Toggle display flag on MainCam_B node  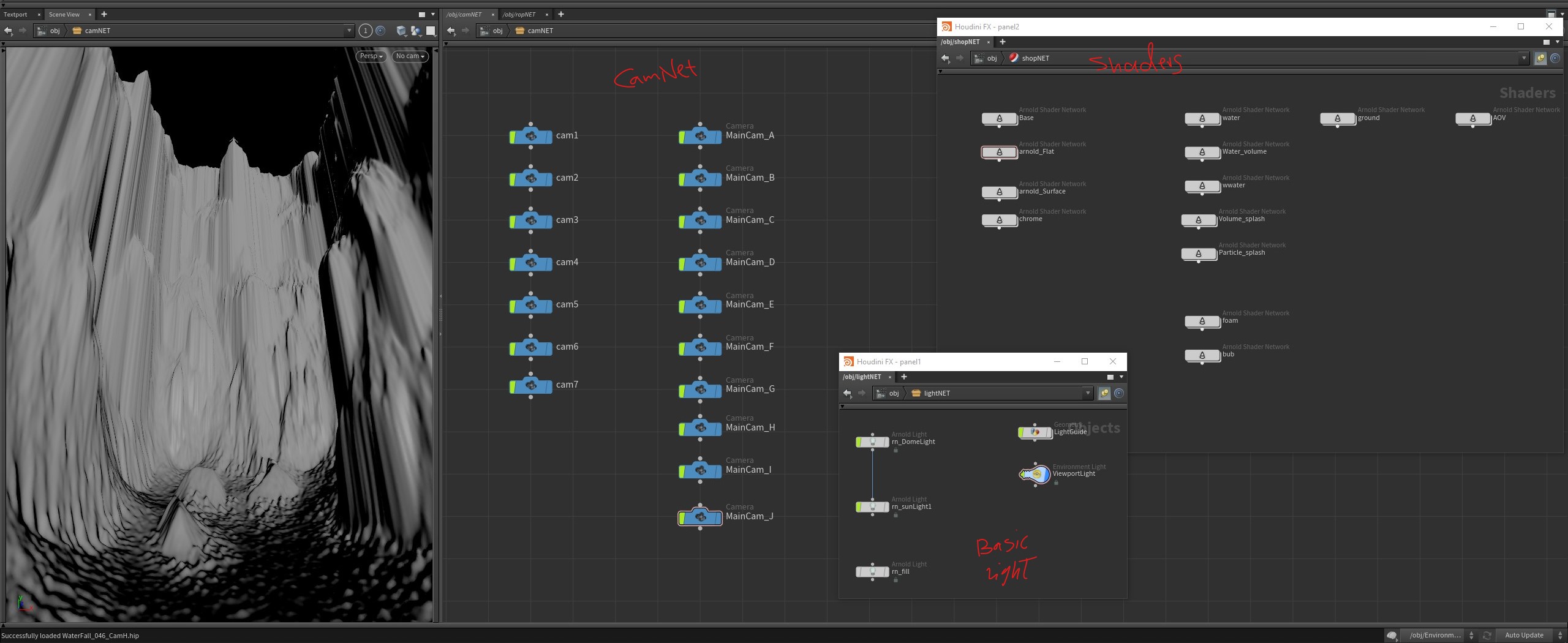pyautogui.click(x=682, y=179)
